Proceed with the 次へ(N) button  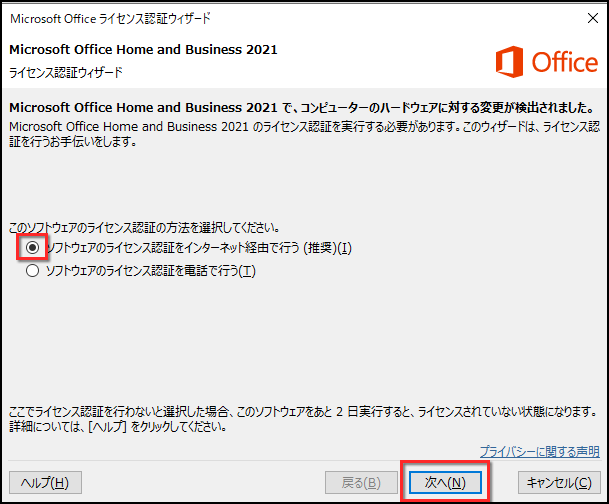click(x=445, y=483)
